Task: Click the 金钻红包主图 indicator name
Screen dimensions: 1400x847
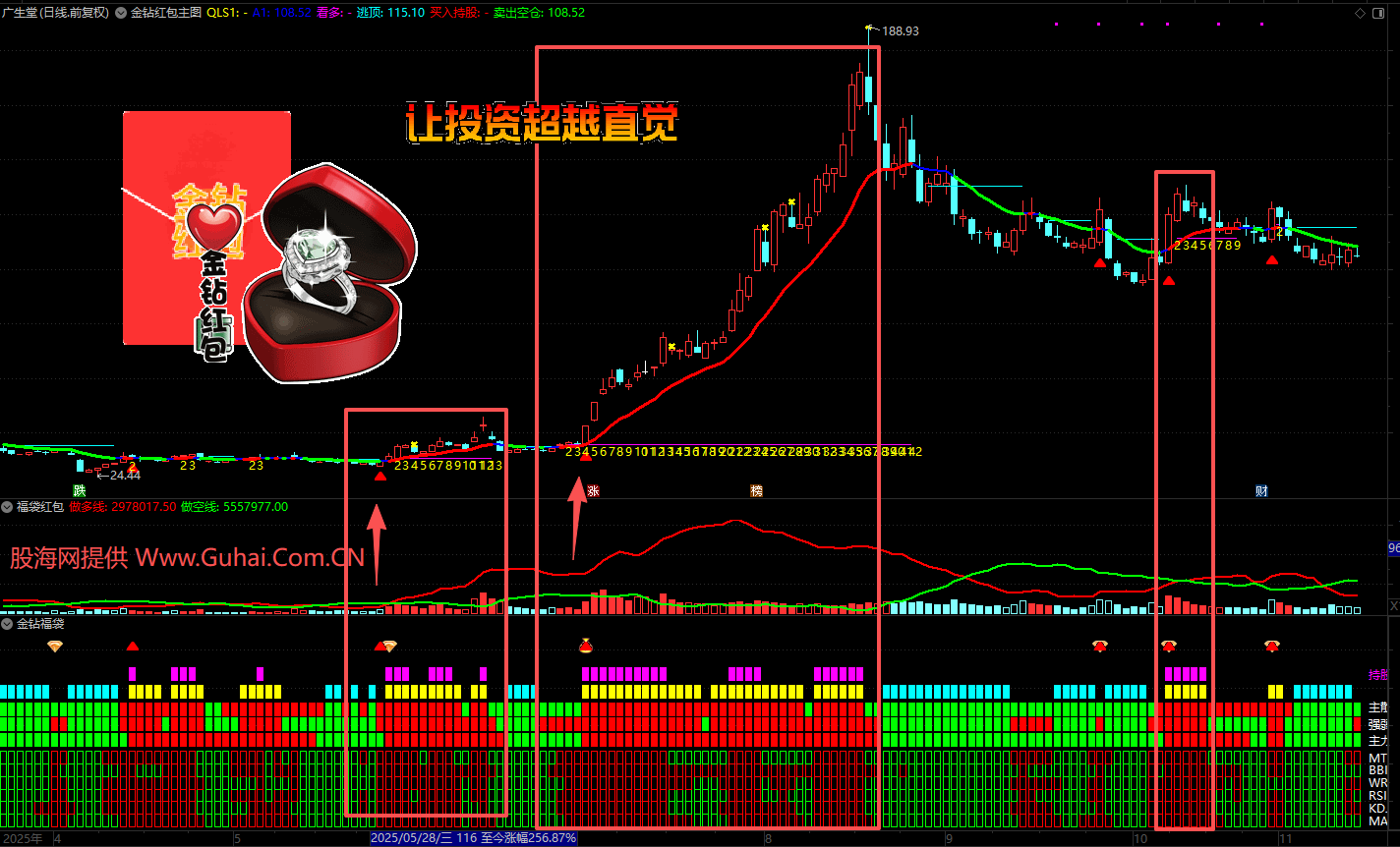Action: (165, 13)
